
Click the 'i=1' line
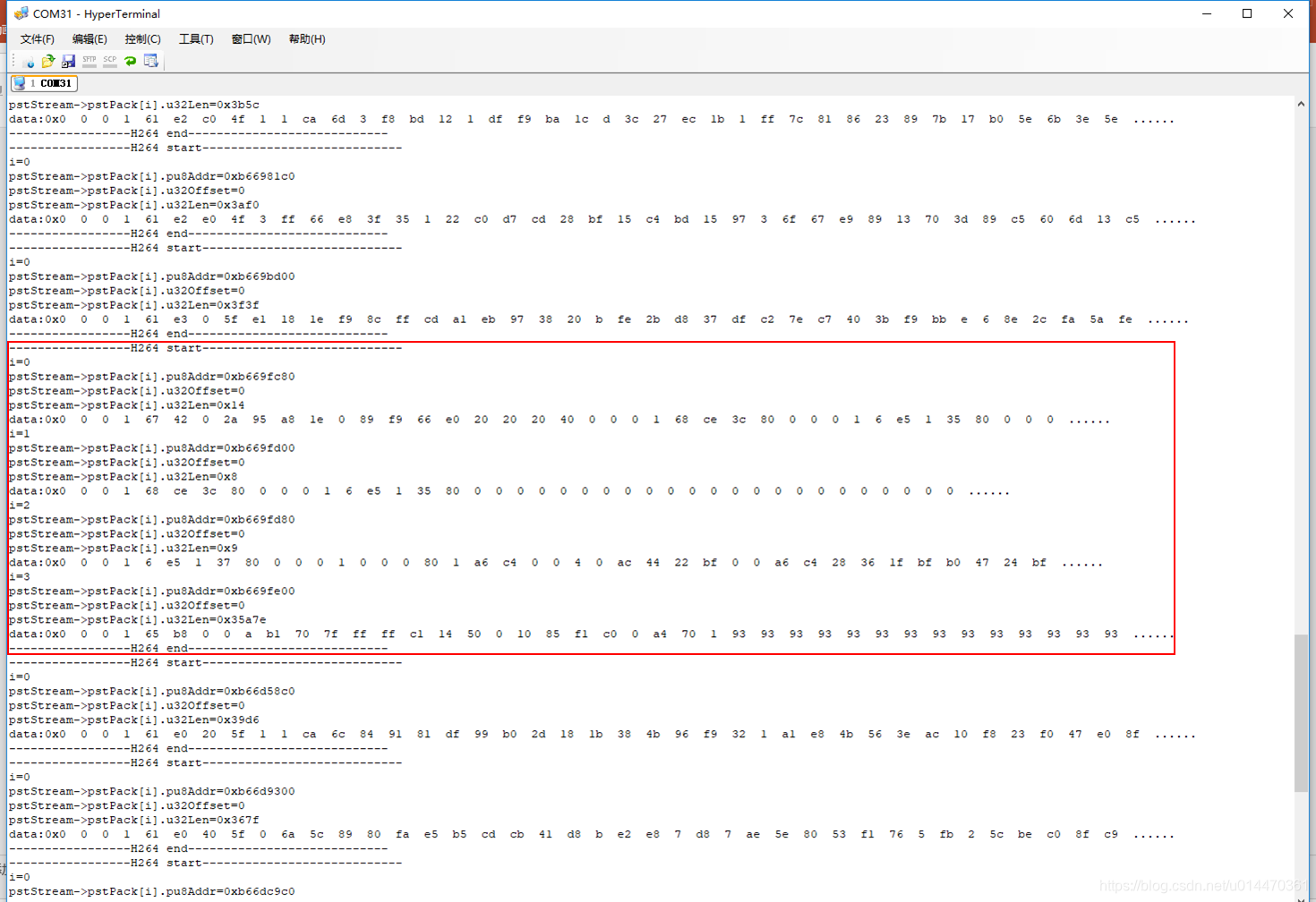20,434
